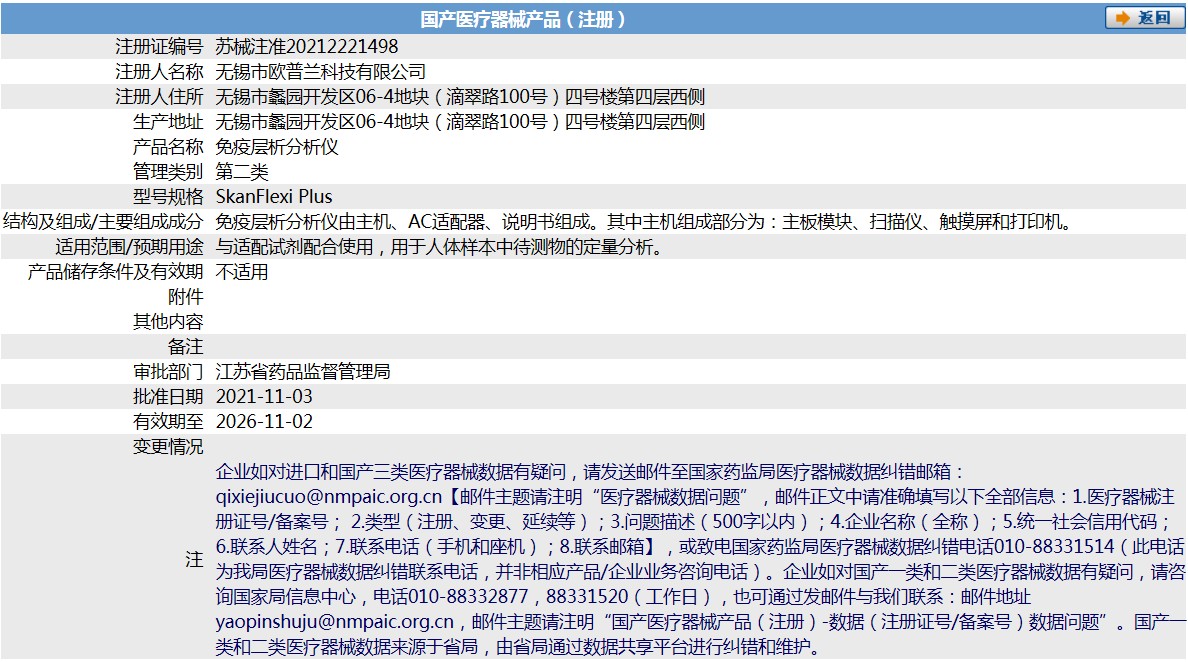Click the 生产地址 address value

[x=460, y=122]
